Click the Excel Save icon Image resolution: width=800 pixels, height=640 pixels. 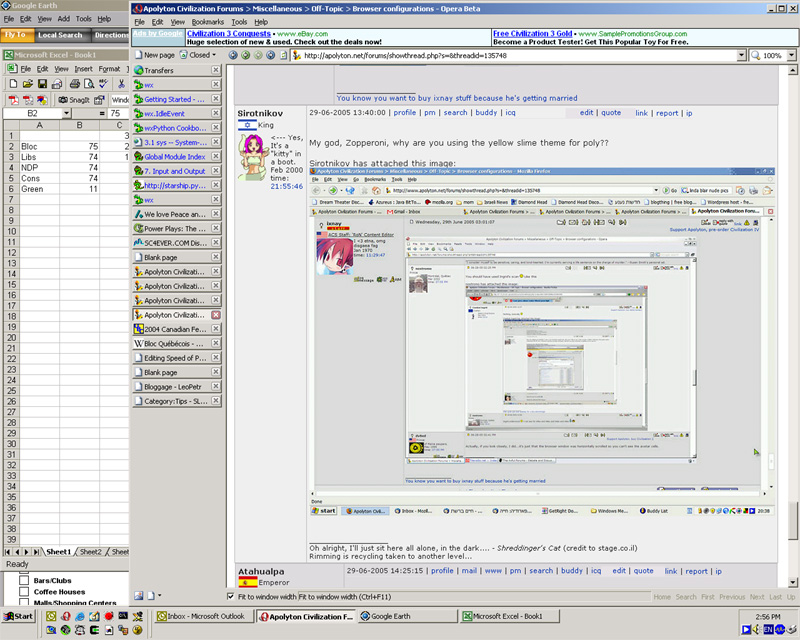(x=43, y=84)
